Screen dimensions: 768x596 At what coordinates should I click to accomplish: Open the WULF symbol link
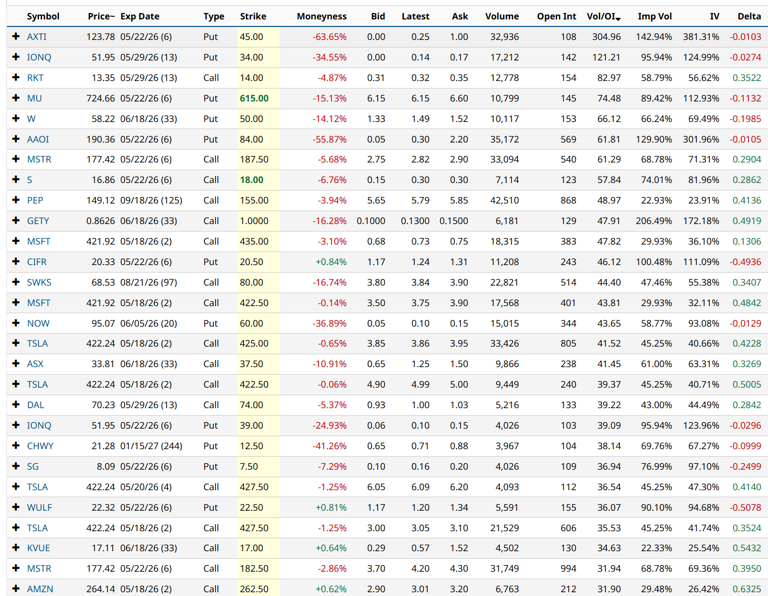click(39, 507)
